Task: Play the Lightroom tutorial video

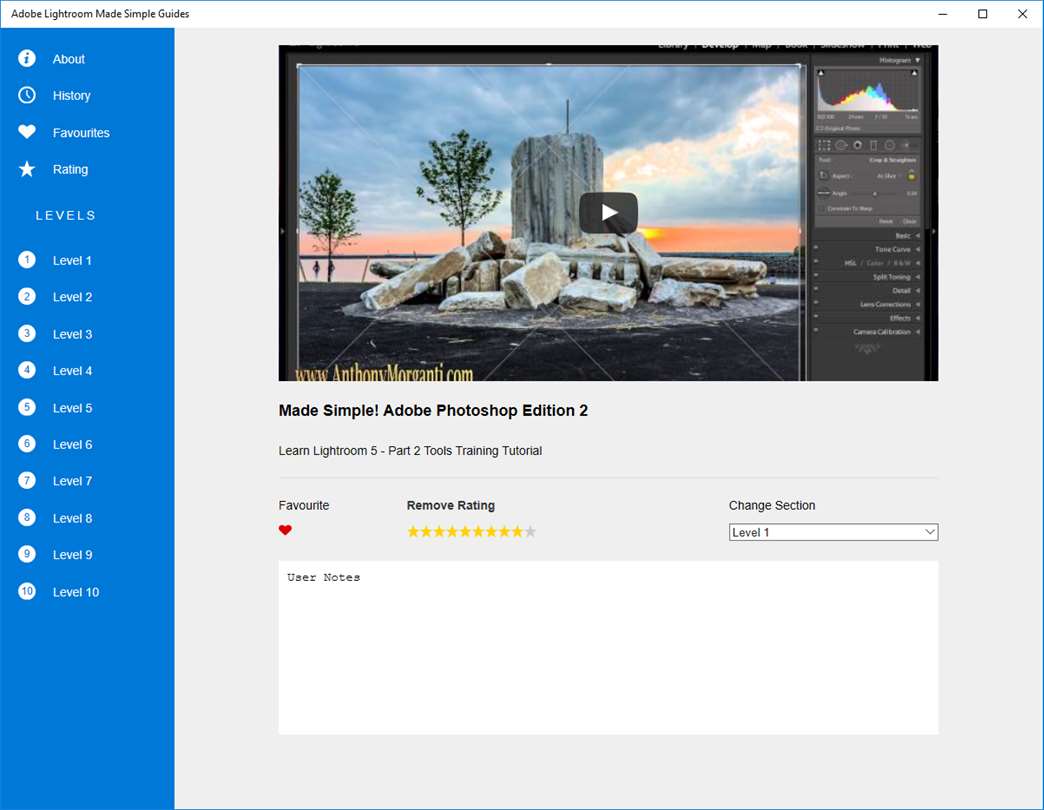Action: point(608,213)
